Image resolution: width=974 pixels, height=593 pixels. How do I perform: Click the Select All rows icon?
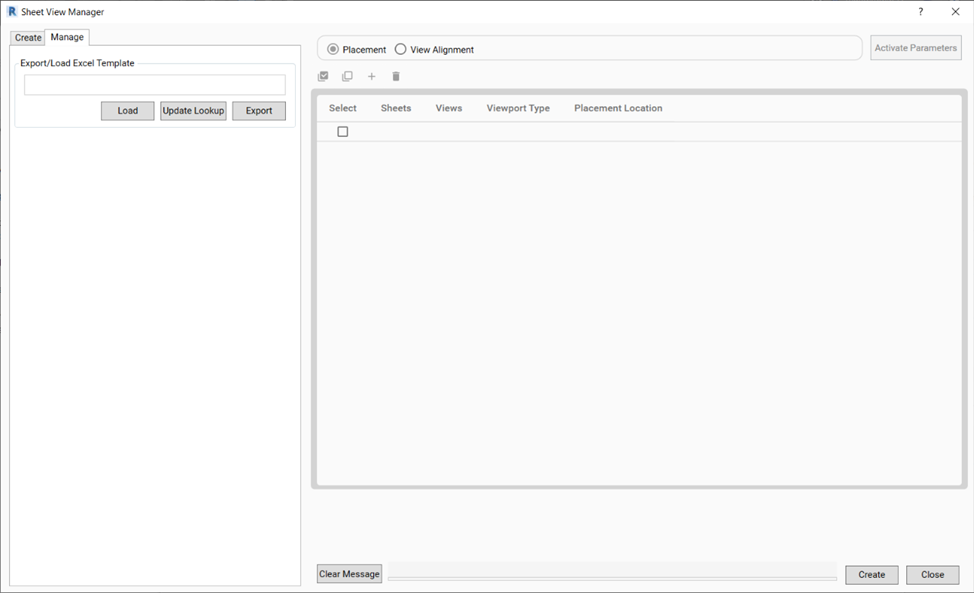[323, 76]
